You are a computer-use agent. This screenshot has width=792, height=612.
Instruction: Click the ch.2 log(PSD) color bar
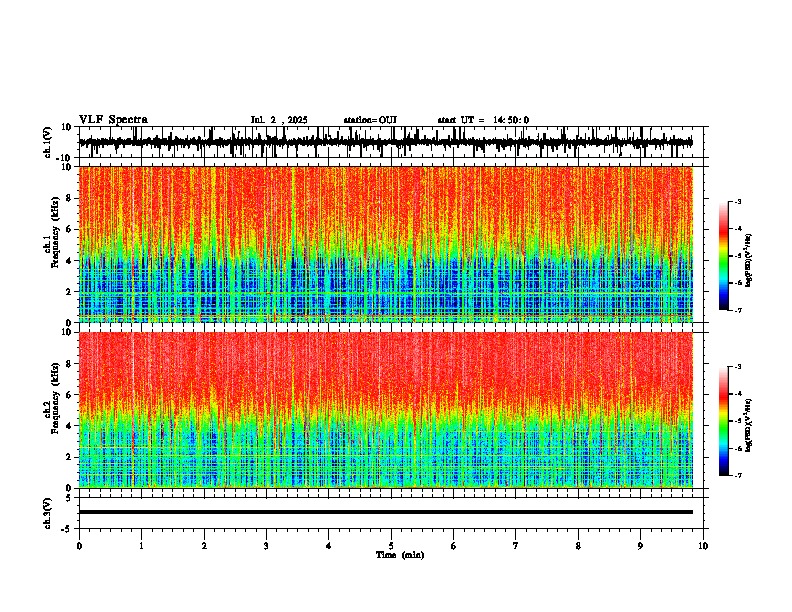[724, 421]
